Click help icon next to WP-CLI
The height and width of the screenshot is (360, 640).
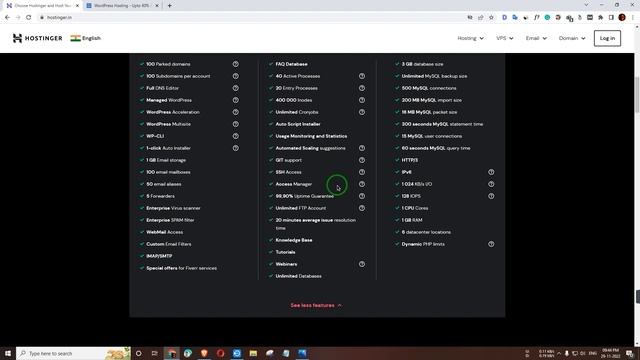(x=236, y=136)
